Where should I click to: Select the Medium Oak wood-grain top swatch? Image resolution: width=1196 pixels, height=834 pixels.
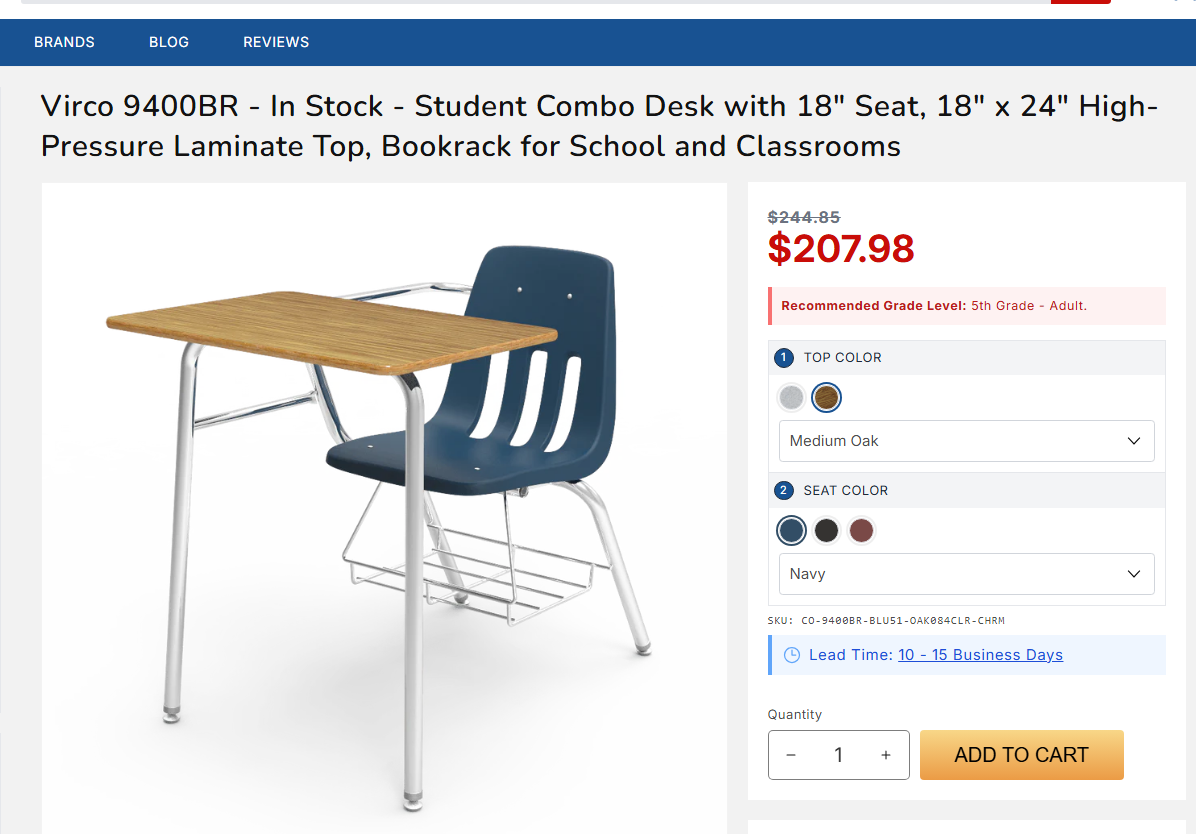click(x=826, y=398)
